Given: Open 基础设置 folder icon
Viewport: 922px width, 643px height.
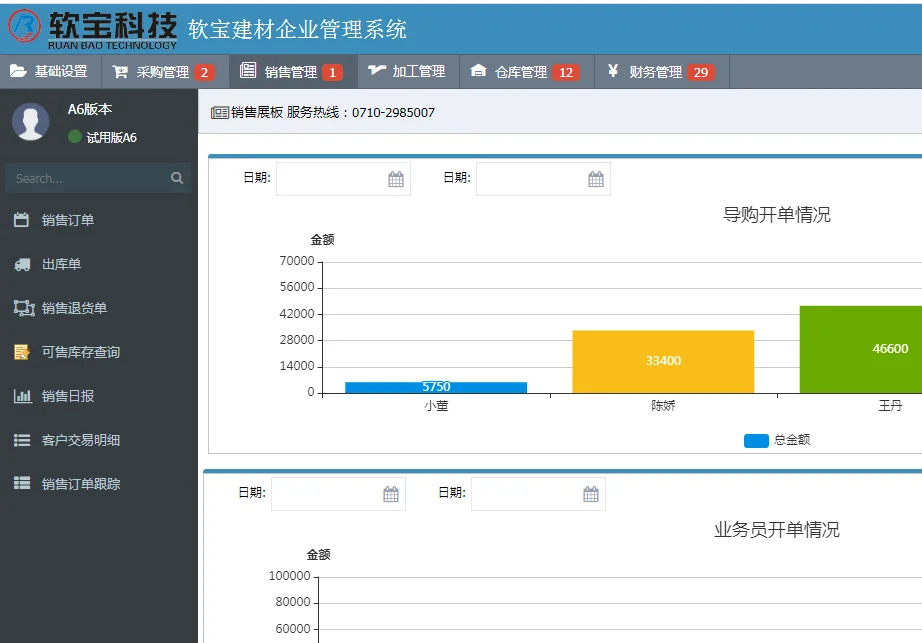Looking at the screenshot, I should pos(18,71).
